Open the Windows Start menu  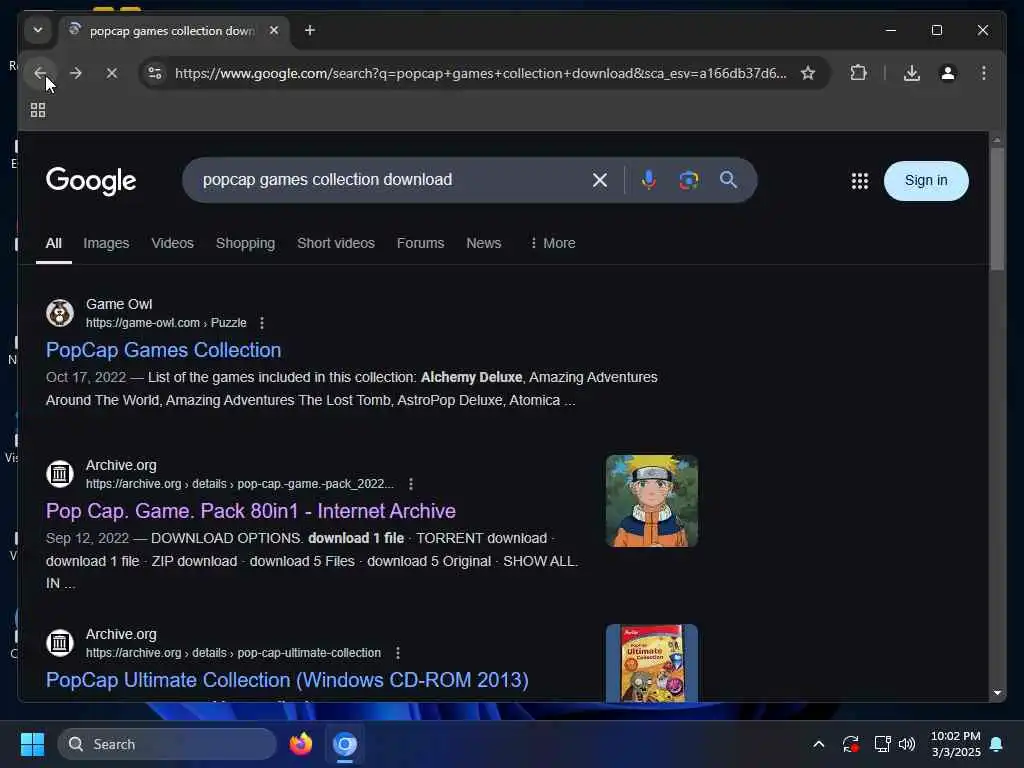(32, 744)
